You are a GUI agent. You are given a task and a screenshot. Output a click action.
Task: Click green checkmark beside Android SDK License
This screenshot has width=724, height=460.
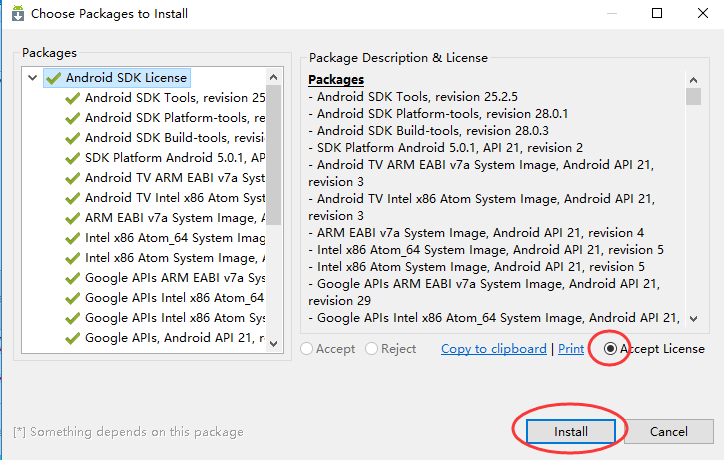[54, 78]
